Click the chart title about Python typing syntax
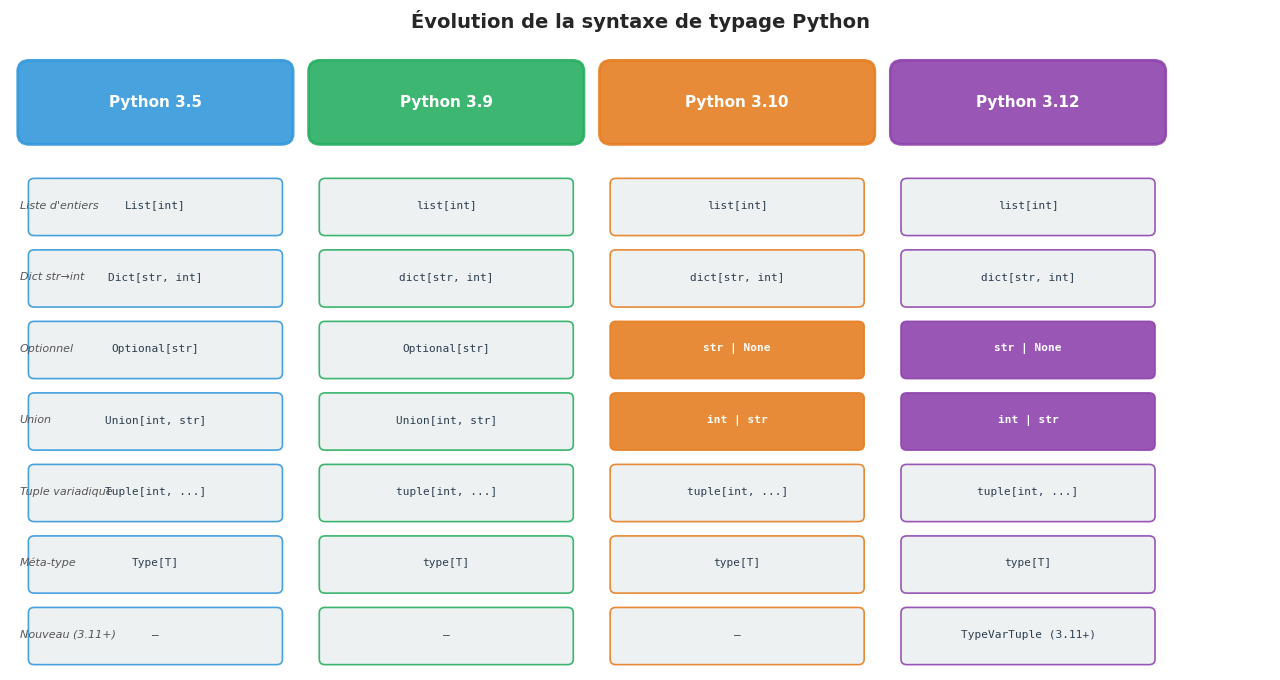Viewport: 1280px width, 680px height. [x=640, y=21]
